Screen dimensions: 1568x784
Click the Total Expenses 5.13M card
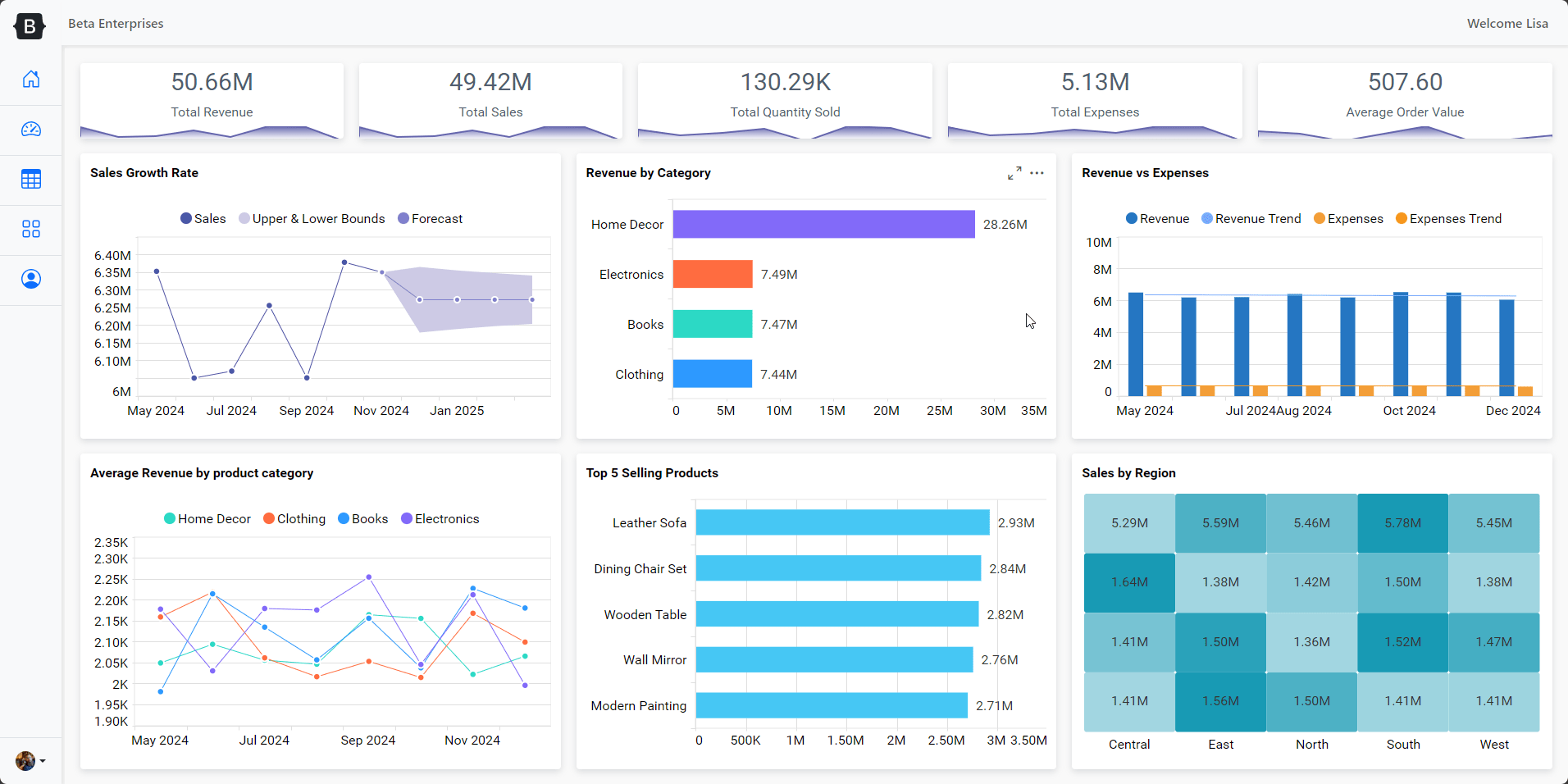click(1095, 101)
